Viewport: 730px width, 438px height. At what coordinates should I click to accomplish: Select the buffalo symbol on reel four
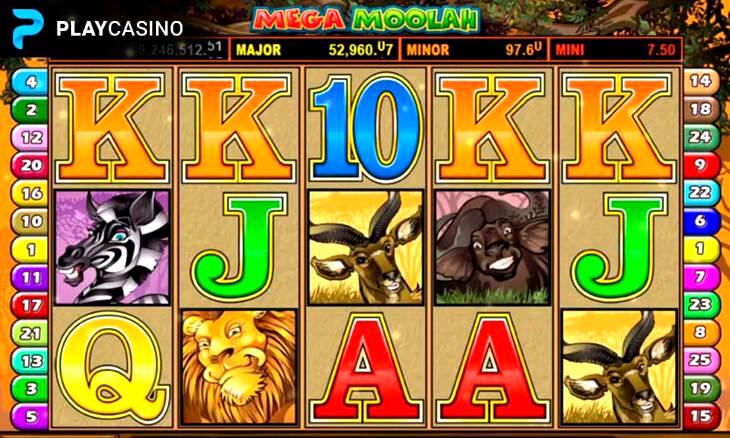492,247
